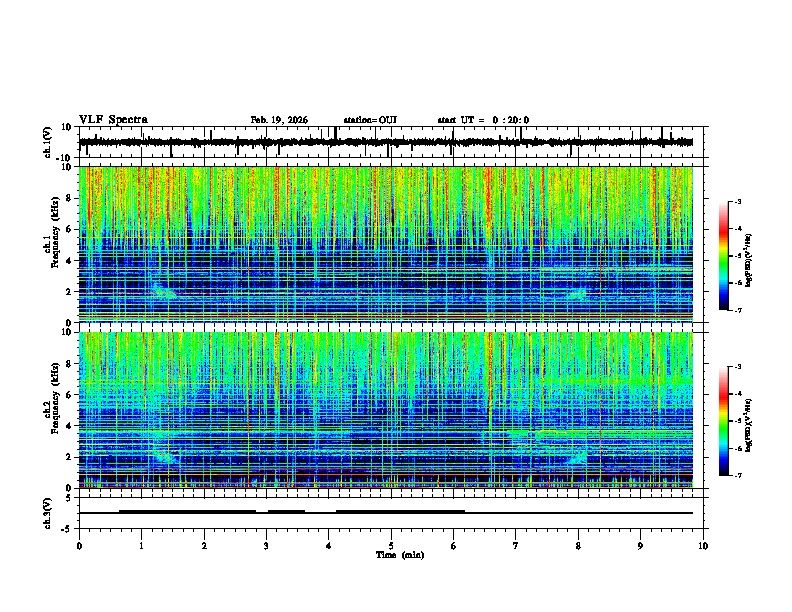Click the "3" tick on time axis

[x=266, y=546]
